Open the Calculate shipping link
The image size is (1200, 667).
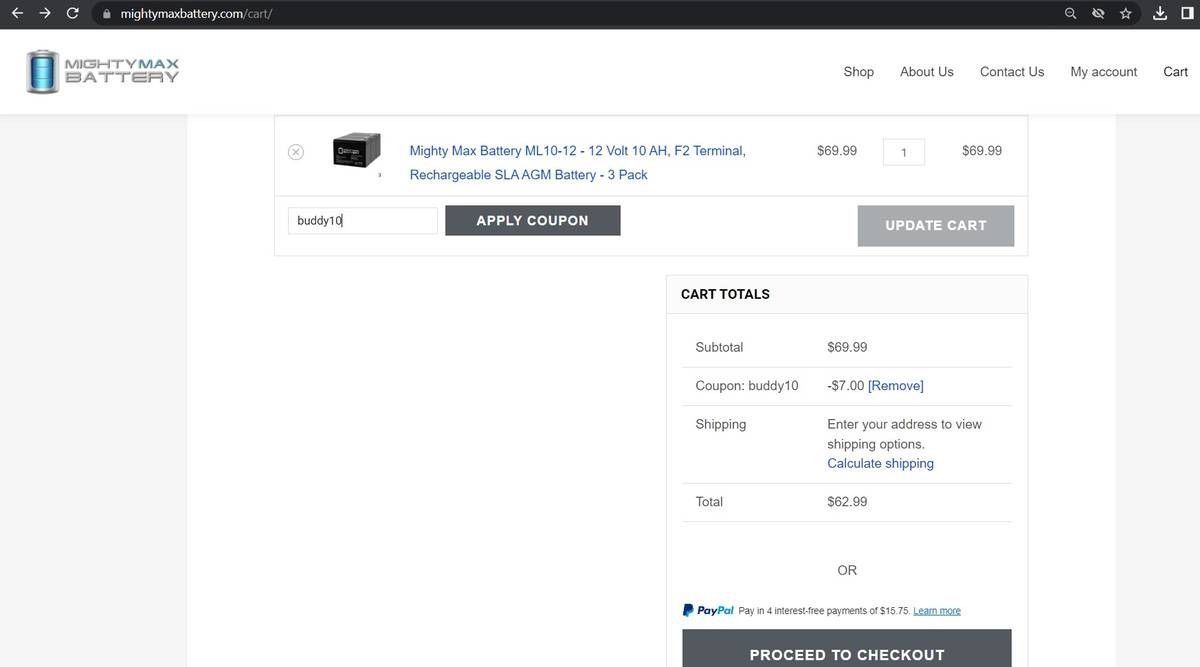[x=880, y=464]
